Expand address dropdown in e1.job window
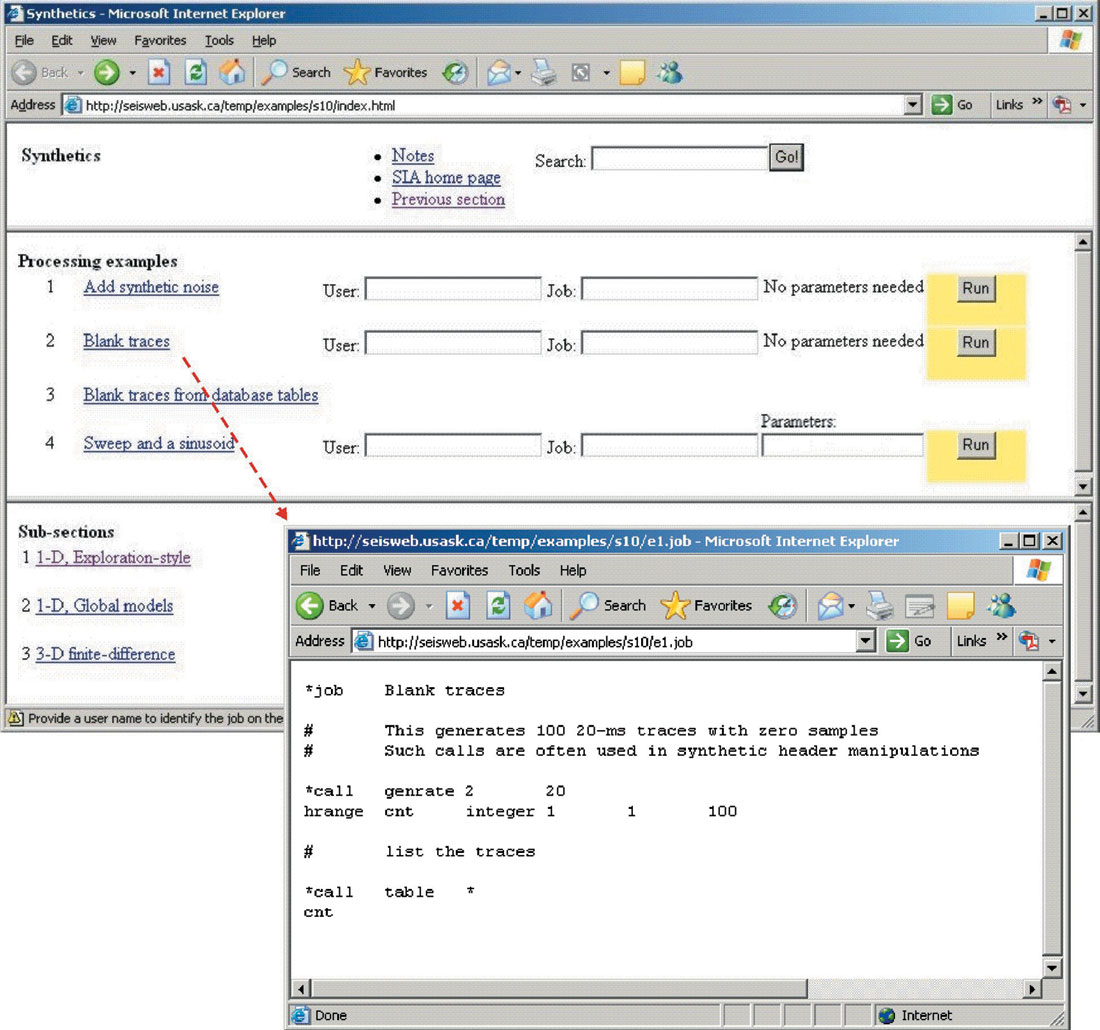The width and height of the screenshot is (1100, 1030). (866, 641)
